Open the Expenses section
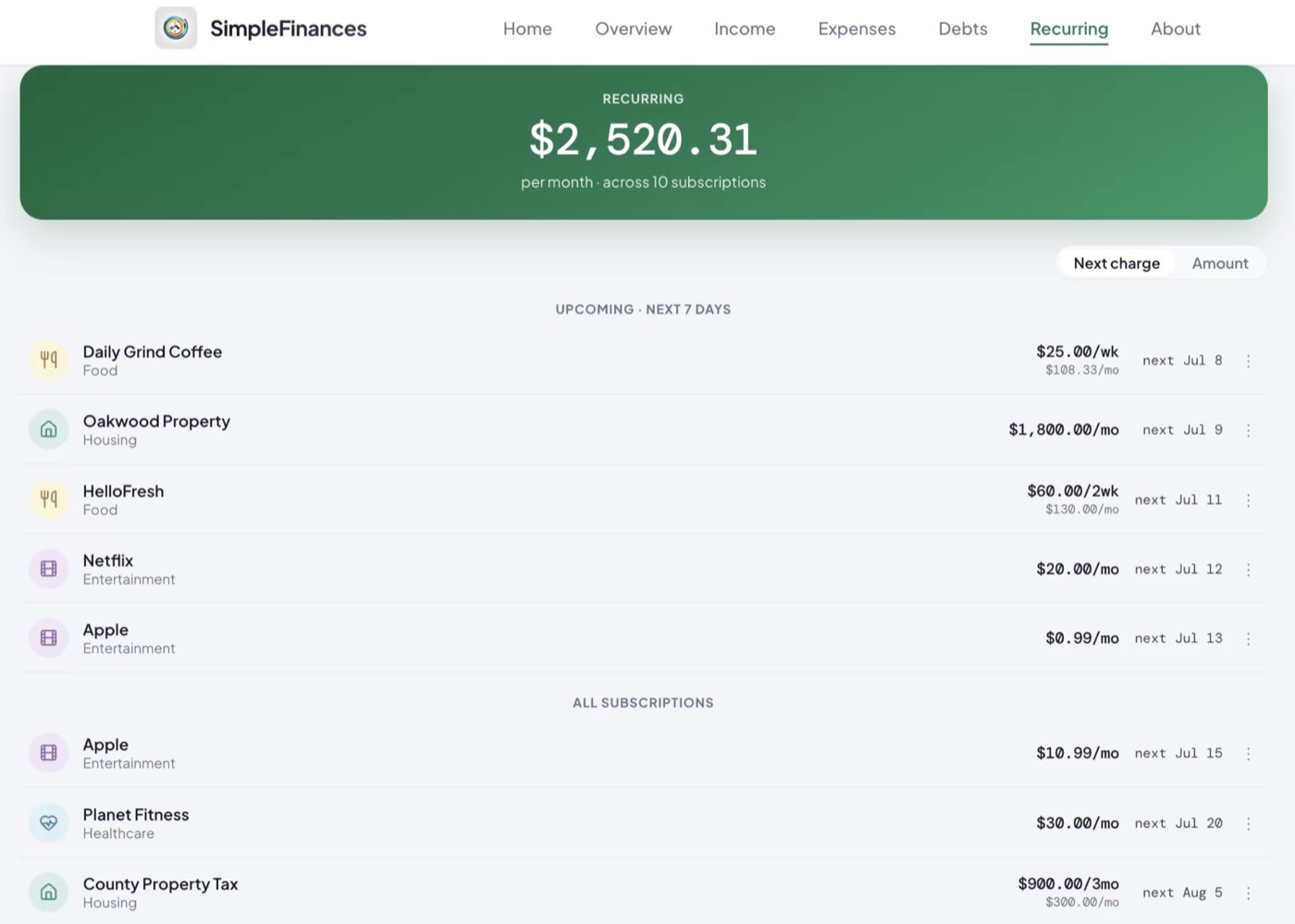Screen dimensions: 1295x924 click(x=857, y=29)
